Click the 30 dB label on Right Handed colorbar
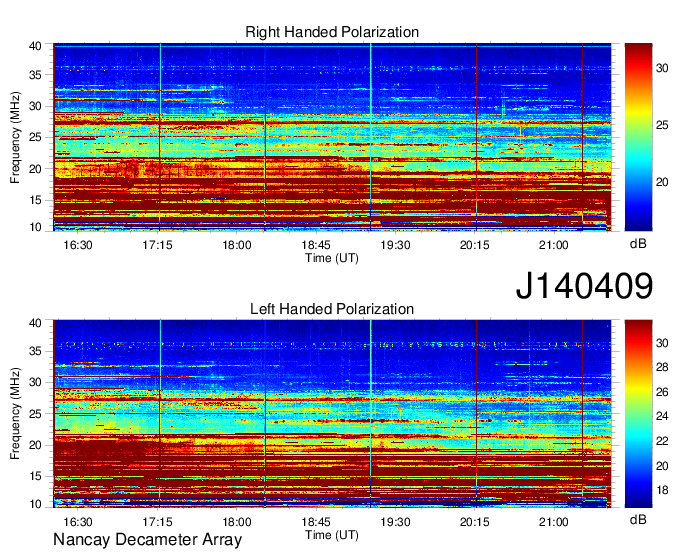 click(x=662, y=68)
